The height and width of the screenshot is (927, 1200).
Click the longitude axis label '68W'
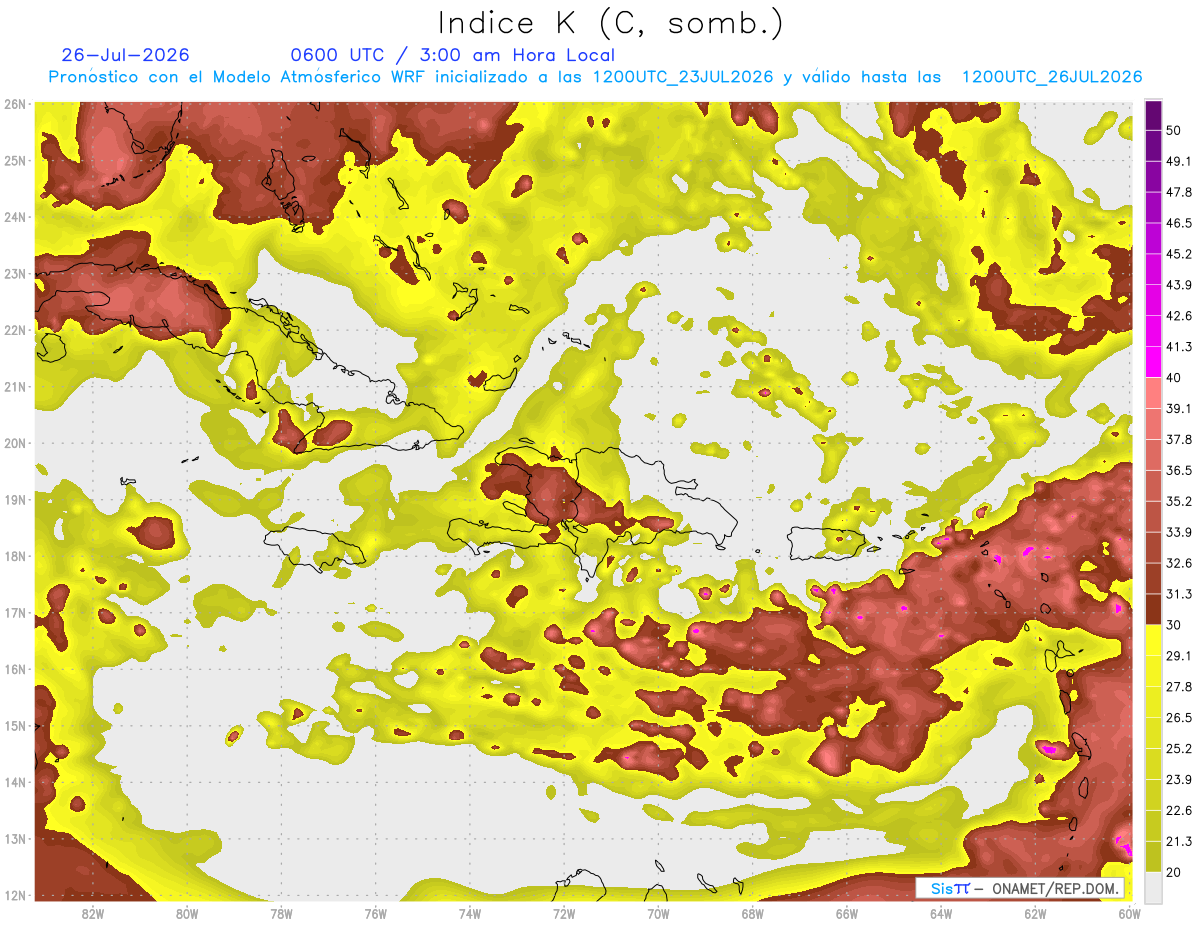click(752, 914)
